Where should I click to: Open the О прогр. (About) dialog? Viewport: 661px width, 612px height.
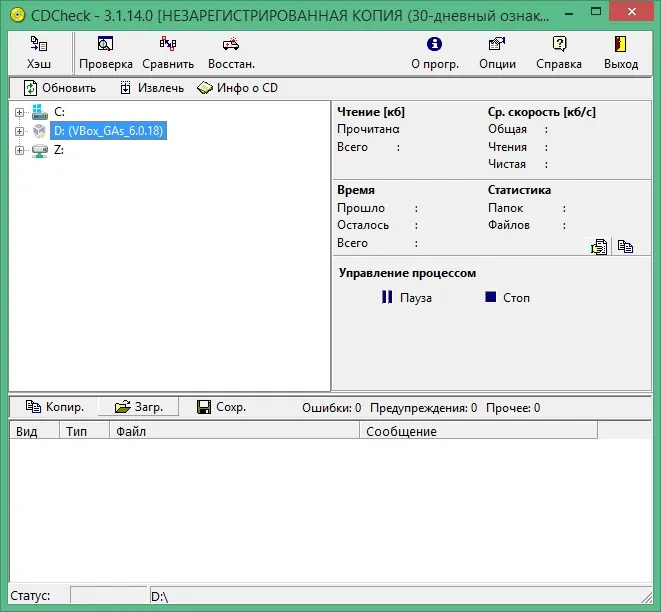(x=435, y=54)
